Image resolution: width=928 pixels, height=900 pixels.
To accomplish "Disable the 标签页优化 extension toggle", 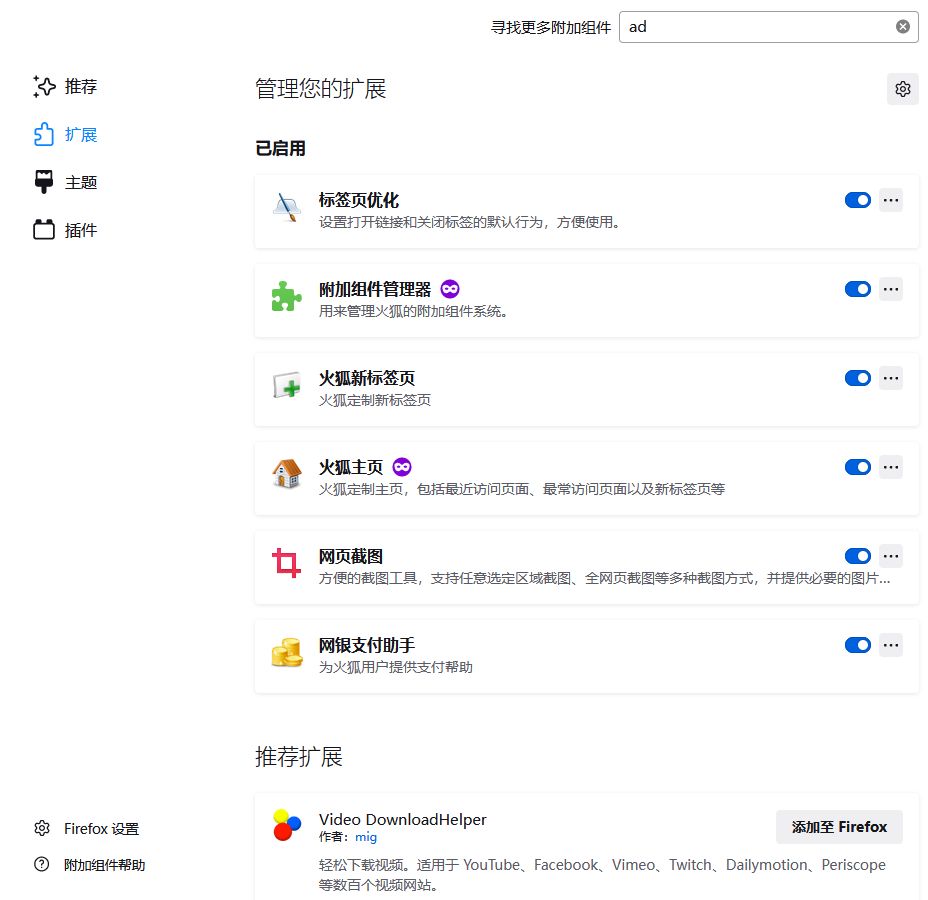I will pos(857,200).
